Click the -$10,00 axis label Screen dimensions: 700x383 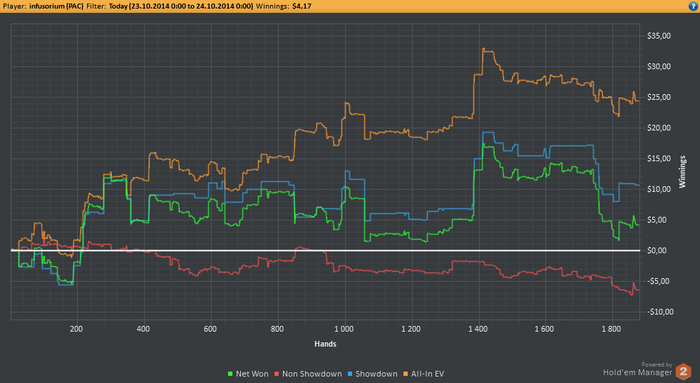coord(660,312)
